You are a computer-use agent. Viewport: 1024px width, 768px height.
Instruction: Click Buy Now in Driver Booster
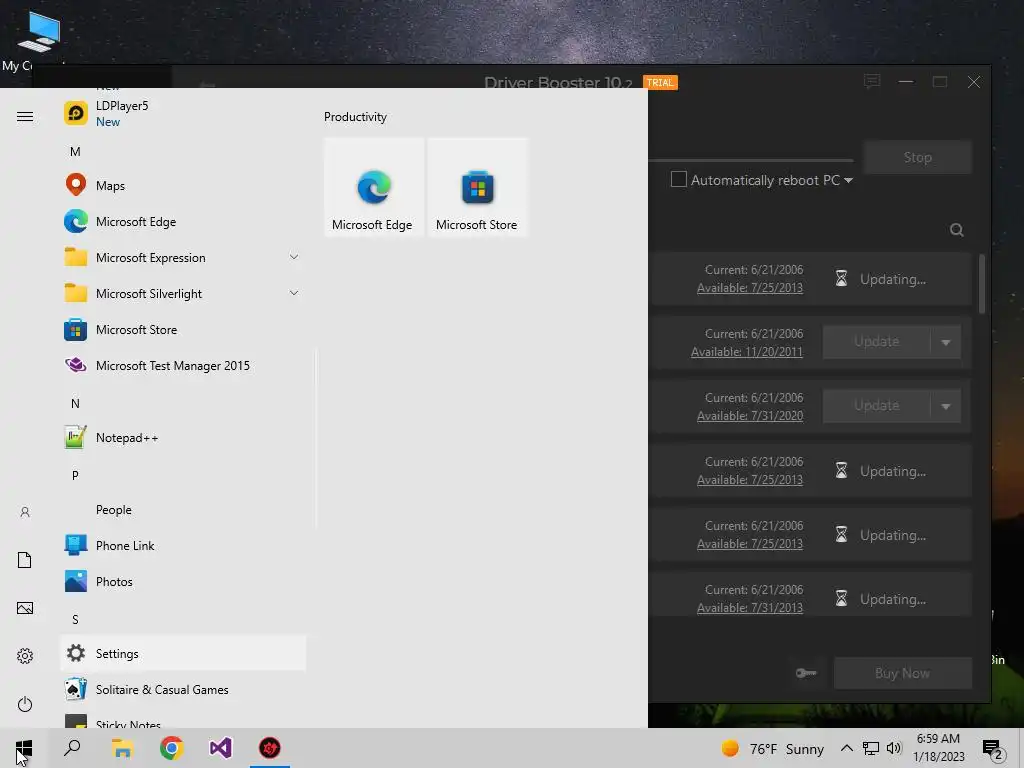tap(903, 673)
